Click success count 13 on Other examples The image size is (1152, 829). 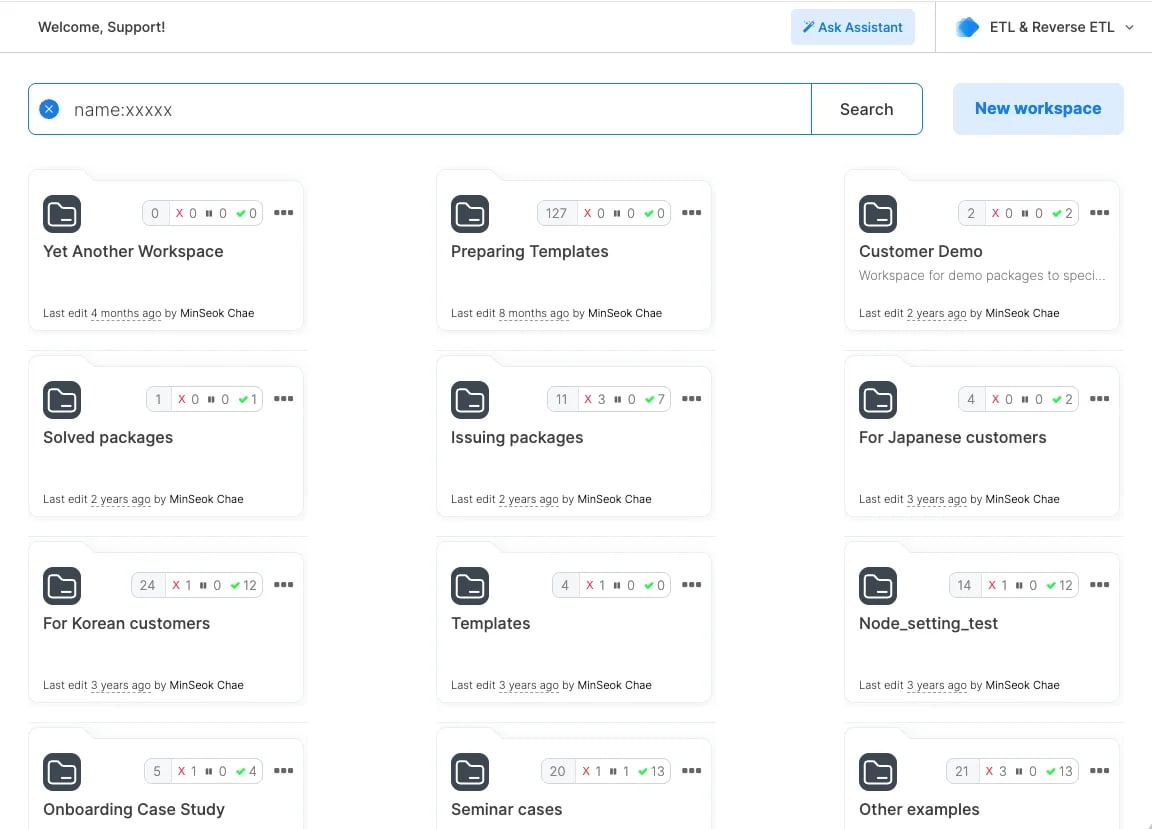coord(1059,771)
